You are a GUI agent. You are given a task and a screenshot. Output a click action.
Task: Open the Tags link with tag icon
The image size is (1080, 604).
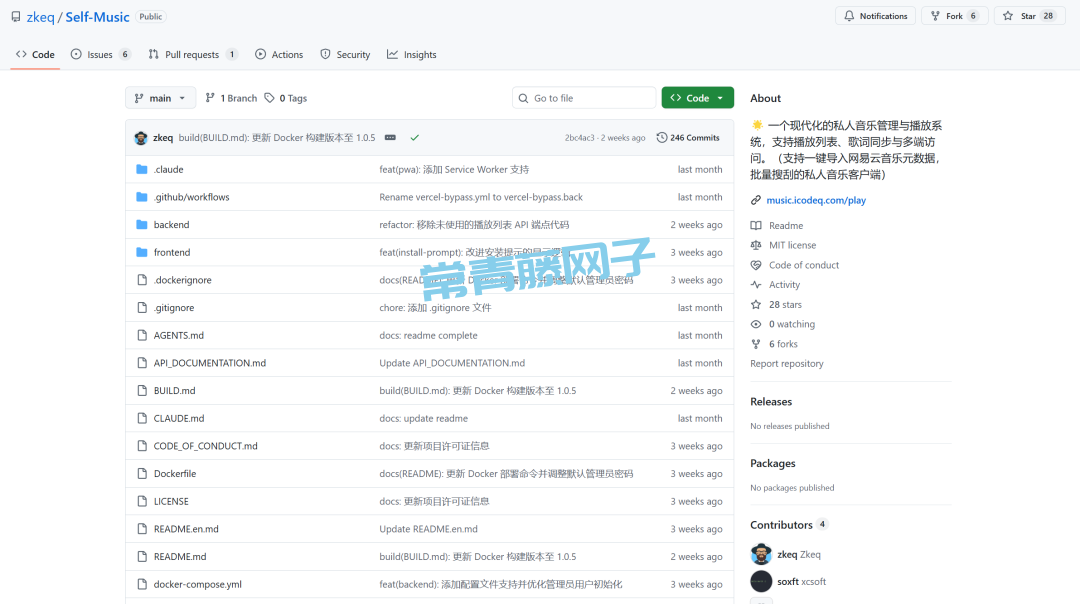(286, 98)
